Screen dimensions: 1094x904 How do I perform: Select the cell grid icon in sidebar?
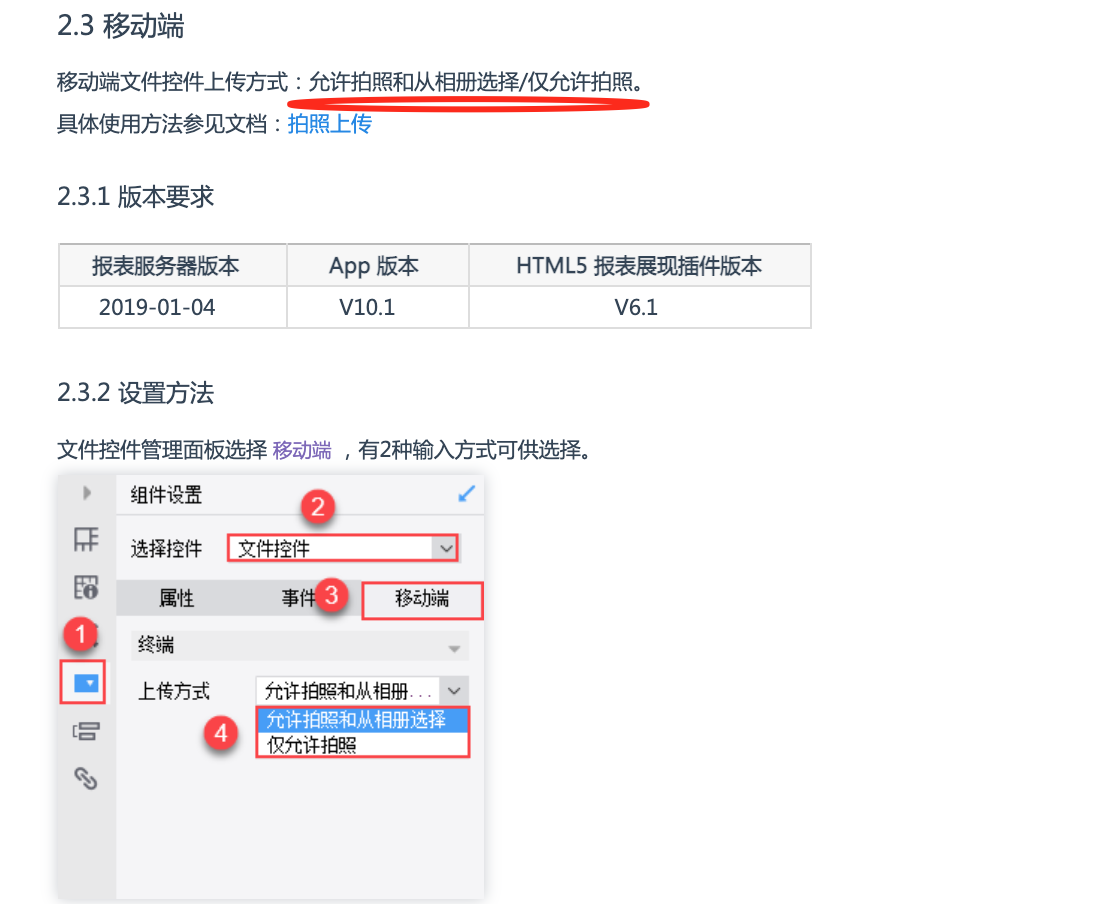pyautogui.click(x=87, y=539)
